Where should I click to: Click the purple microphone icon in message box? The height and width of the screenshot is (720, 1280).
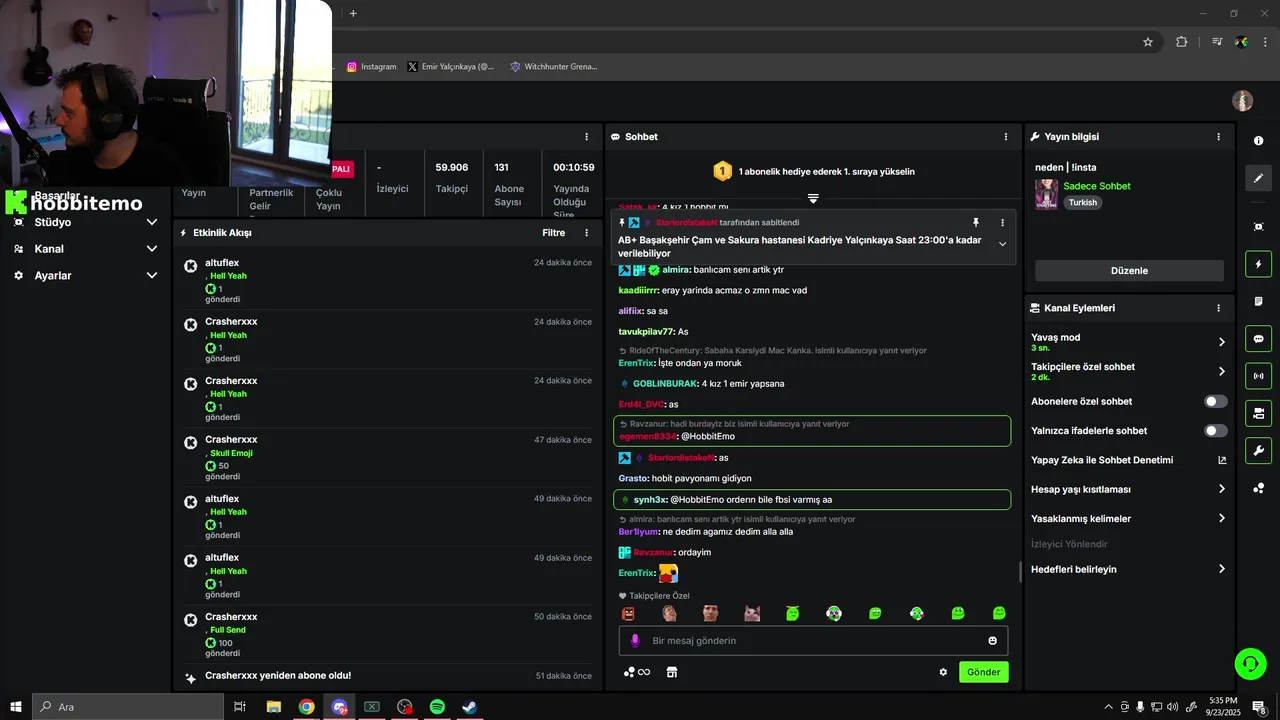[634, 641]
